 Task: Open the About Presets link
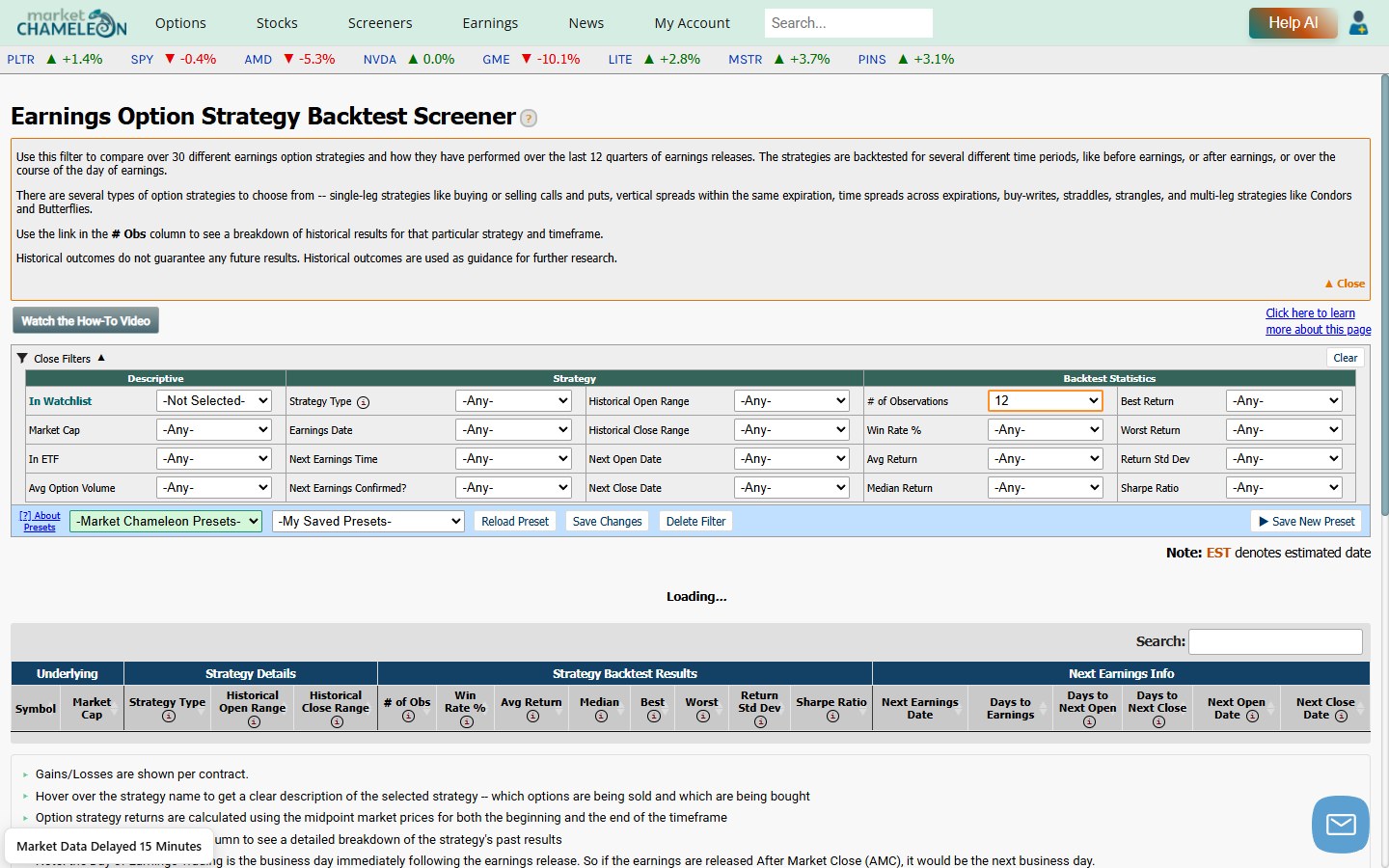40,522
